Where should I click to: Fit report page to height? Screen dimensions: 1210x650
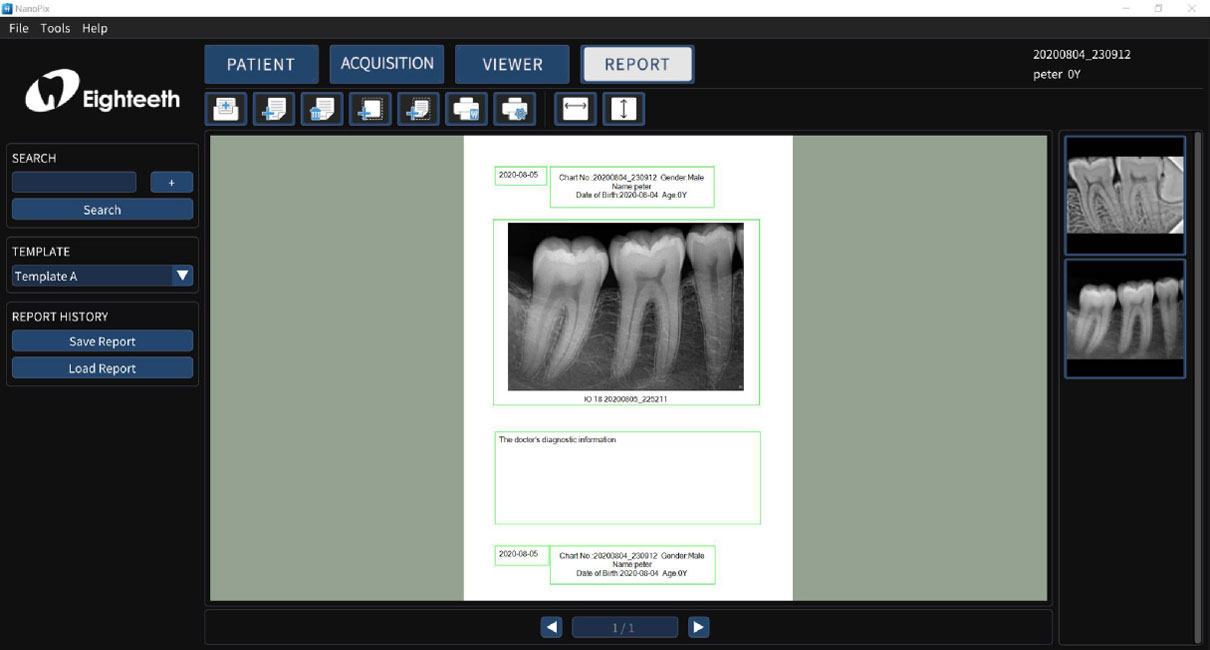click(x=623, y=109)
